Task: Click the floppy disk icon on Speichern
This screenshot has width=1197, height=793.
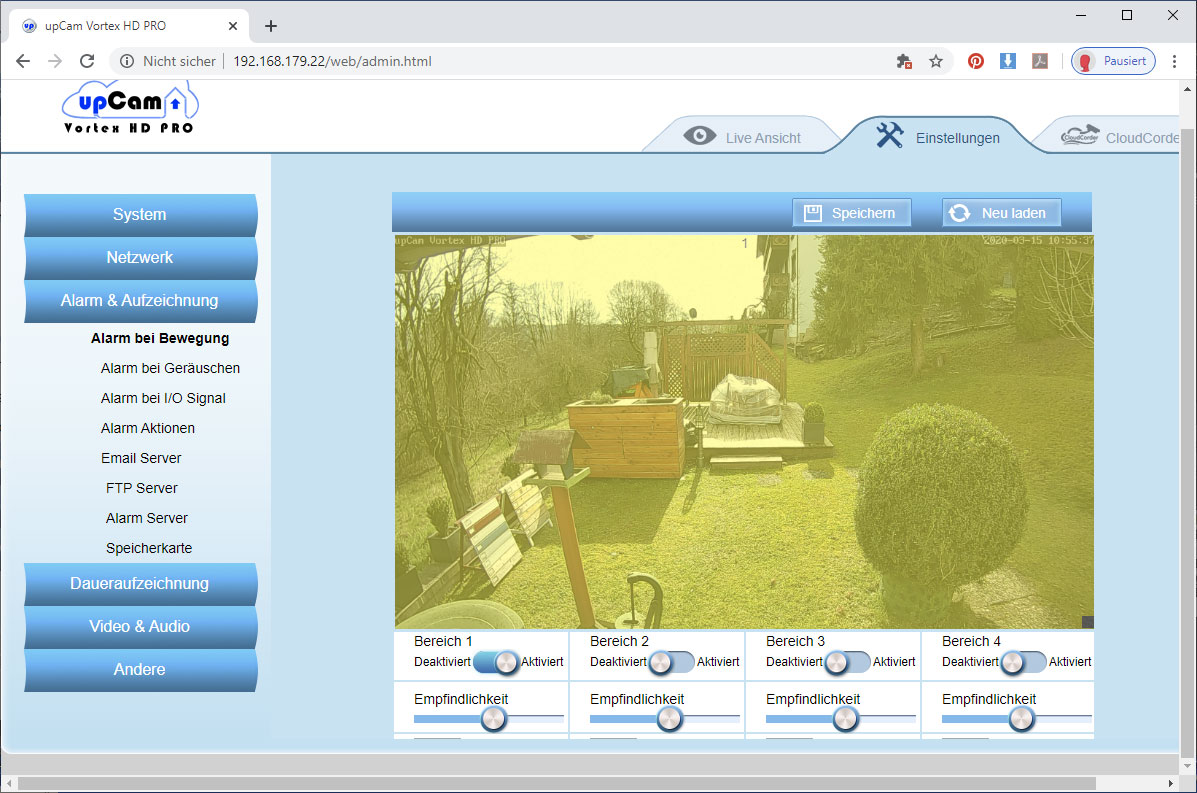Action: [812, 213]
